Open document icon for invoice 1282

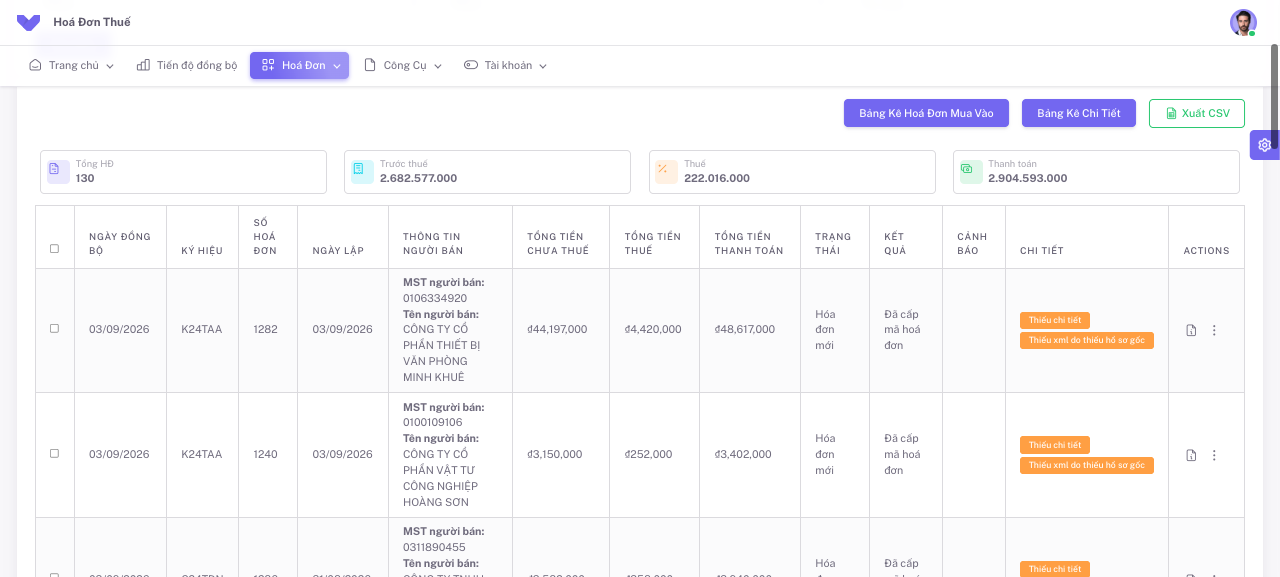[x=1191, y=330]
